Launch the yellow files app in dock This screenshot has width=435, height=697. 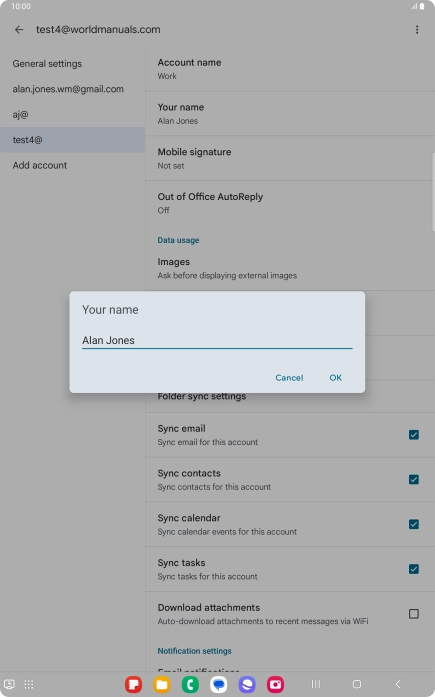click(162, 684)
